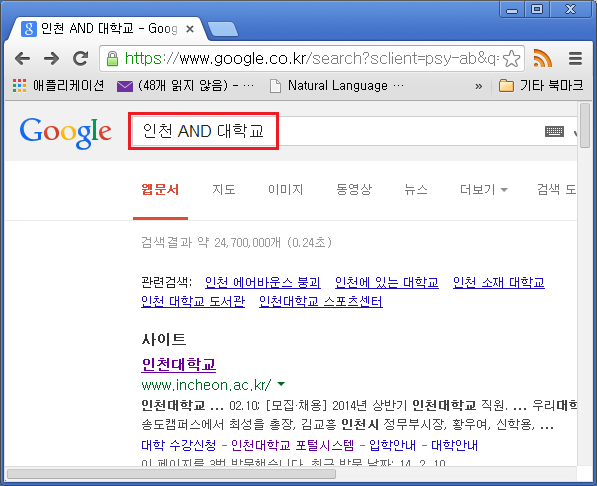Click the URL address bar
Screen dimensions: 597x486
(311, 59)
